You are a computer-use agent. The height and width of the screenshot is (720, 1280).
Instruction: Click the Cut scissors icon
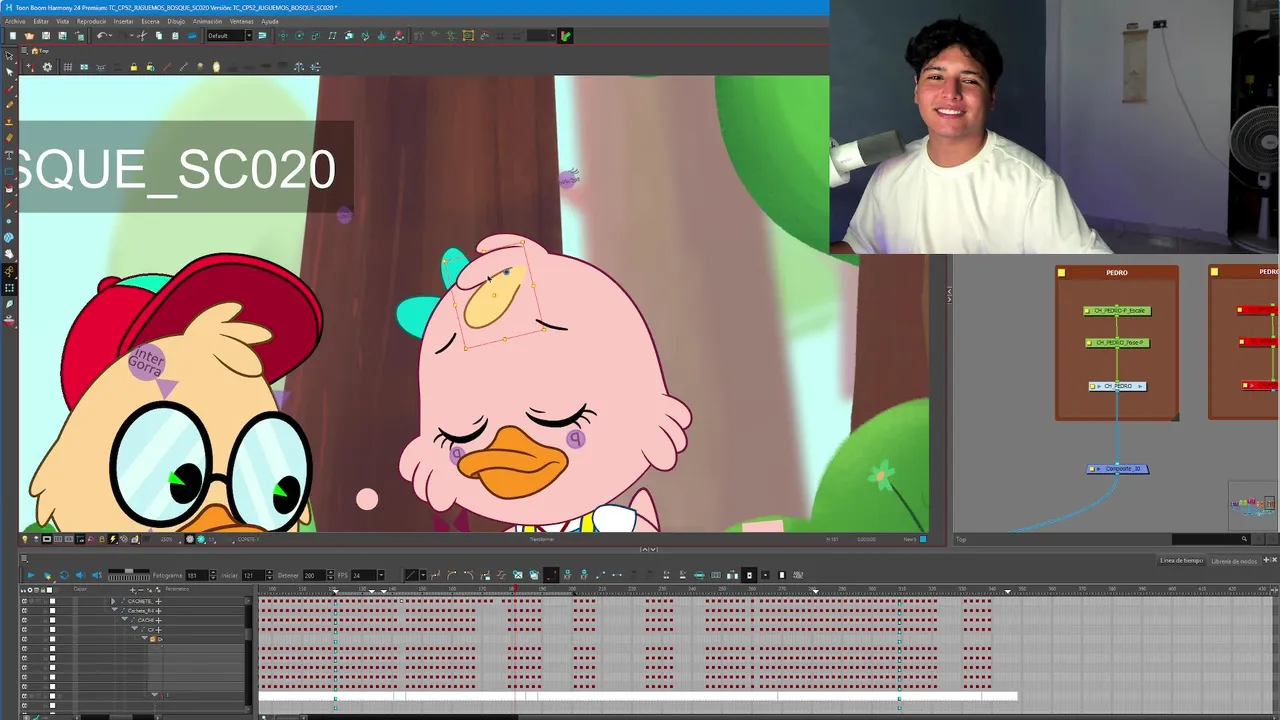click(142, 36)
